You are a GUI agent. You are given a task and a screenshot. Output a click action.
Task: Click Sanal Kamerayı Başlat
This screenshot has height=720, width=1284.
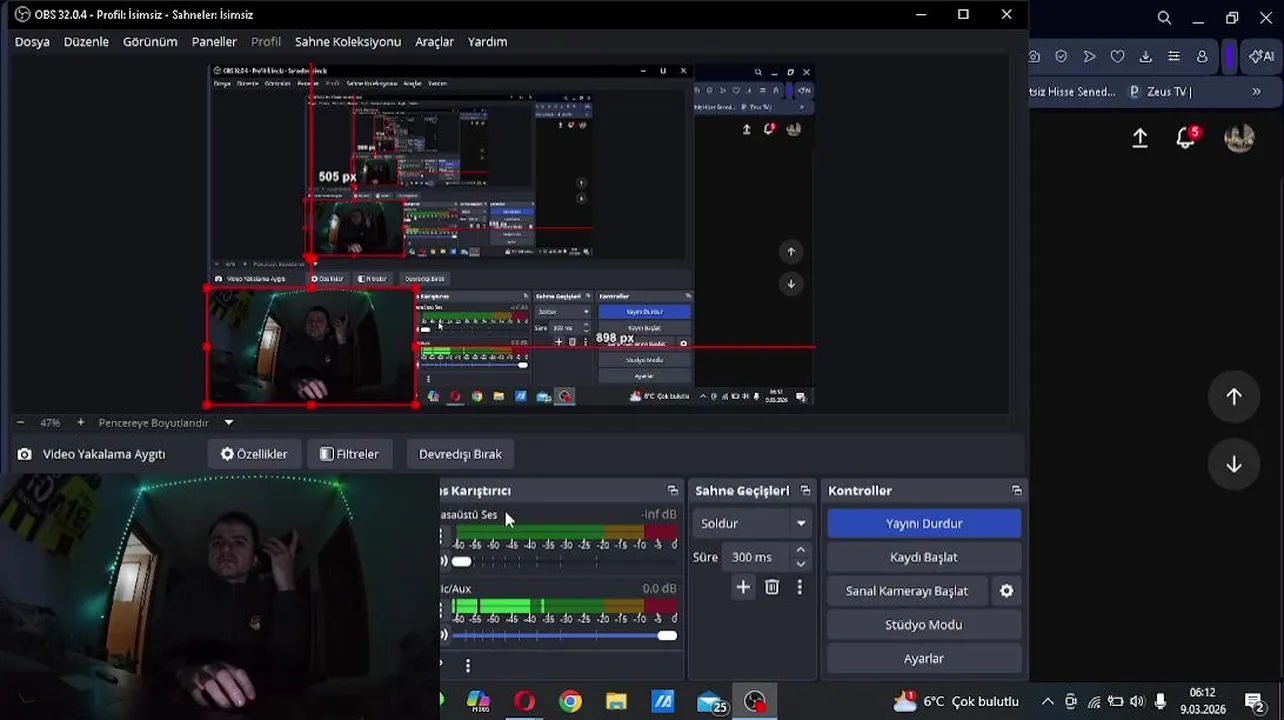tap(907, 591)
